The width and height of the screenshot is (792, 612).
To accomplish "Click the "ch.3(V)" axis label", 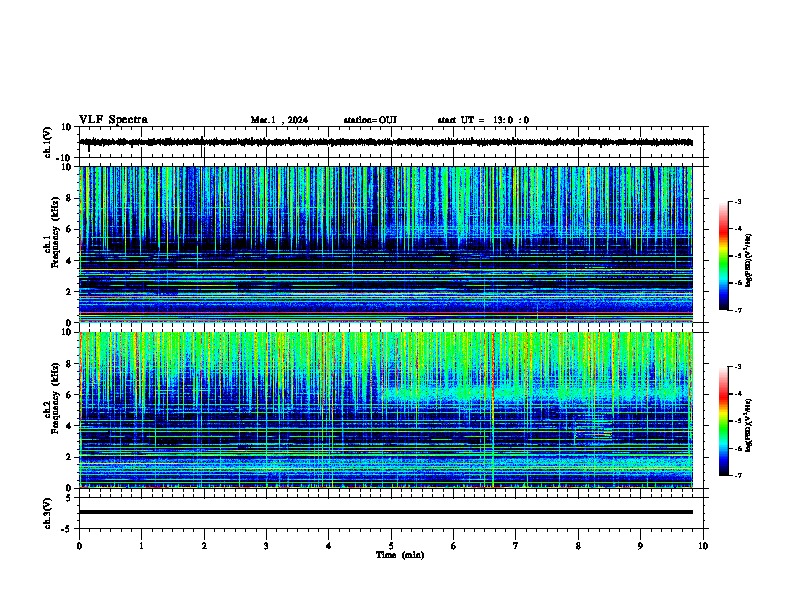I will pyautogui.click(x=48, y=513).
